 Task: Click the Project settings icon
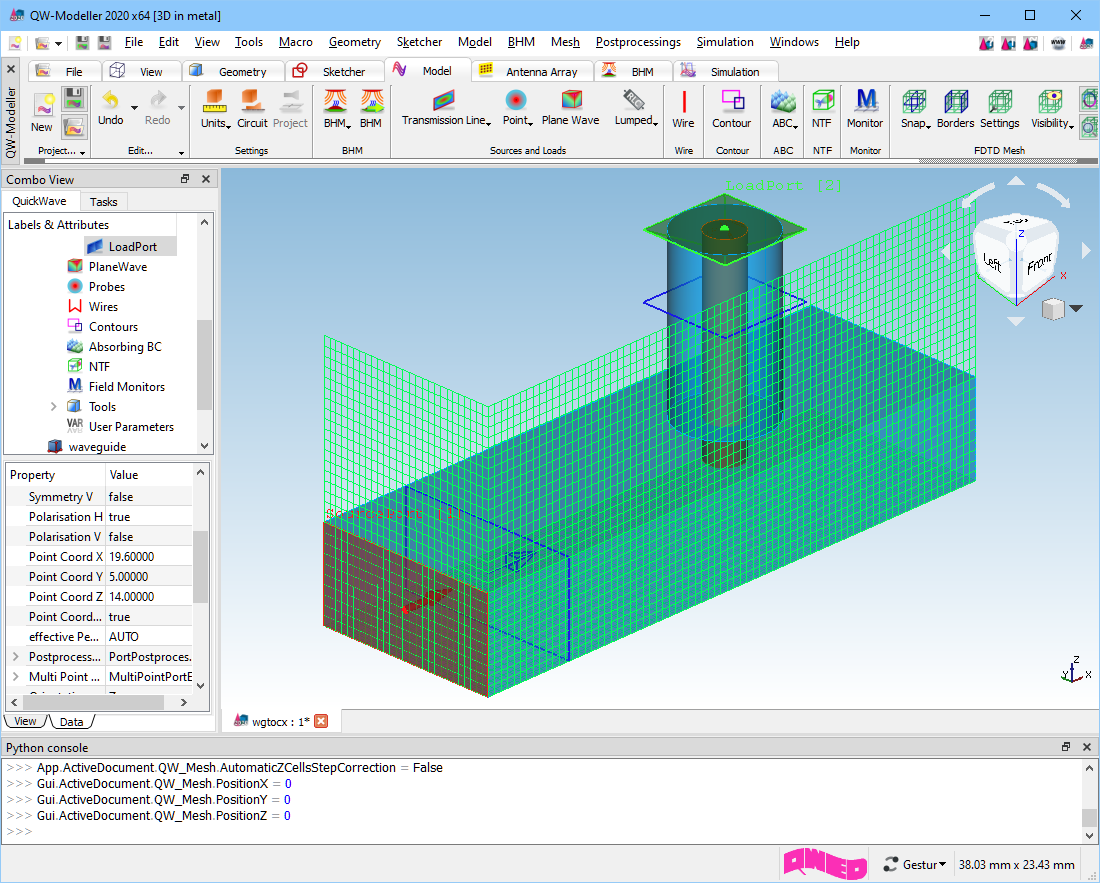tap(290, 100)
